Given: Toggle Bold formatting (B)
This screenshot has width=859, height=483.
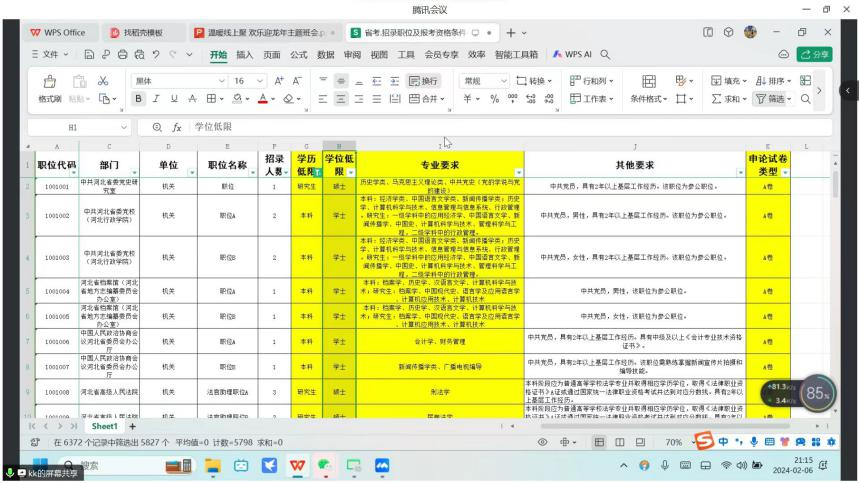Looking at the screenshot, I should [140, 99].
